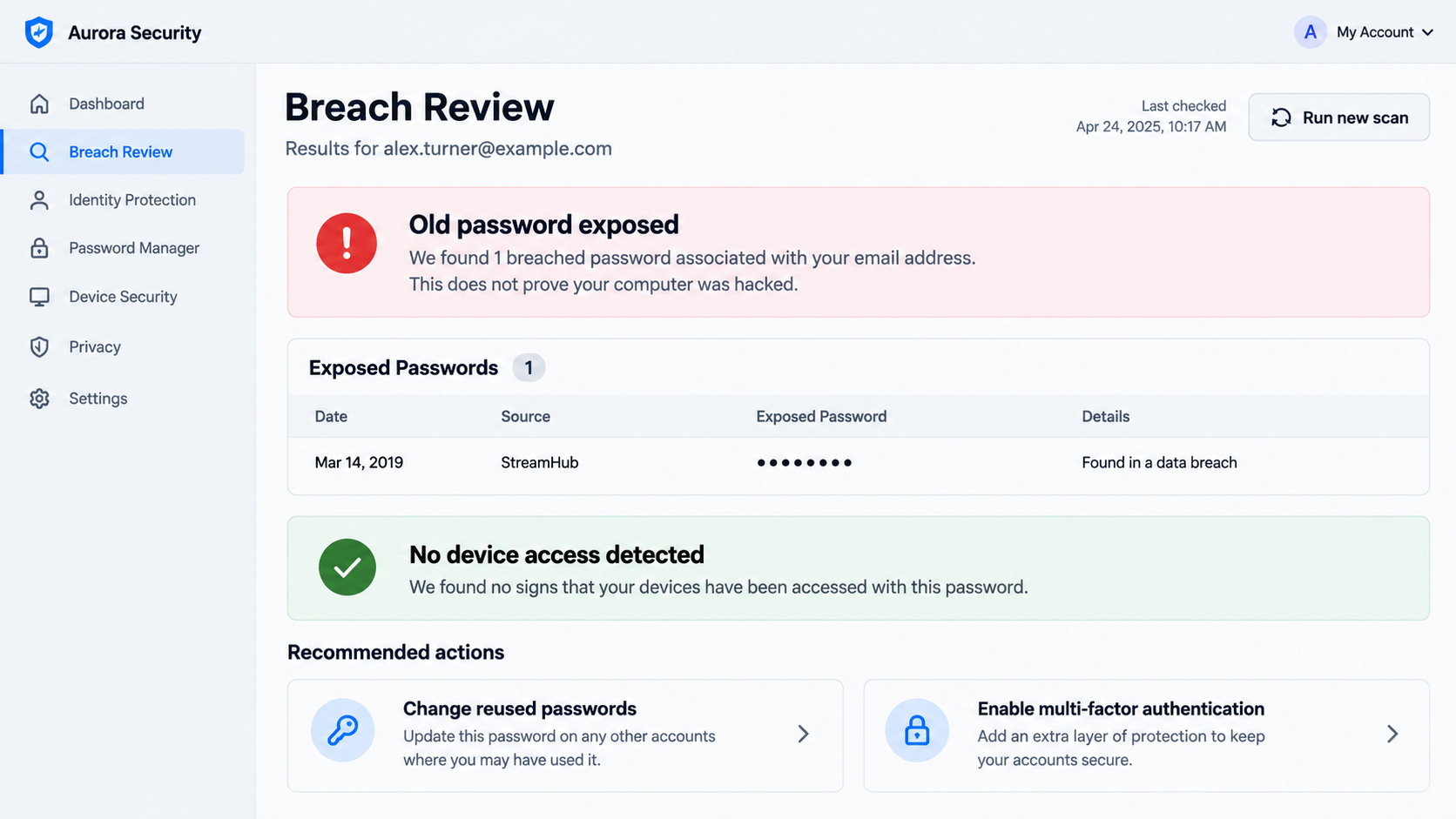Click the masked exposed password dots
Viewport: 1456px width, 819px height.
click(805, 463)
